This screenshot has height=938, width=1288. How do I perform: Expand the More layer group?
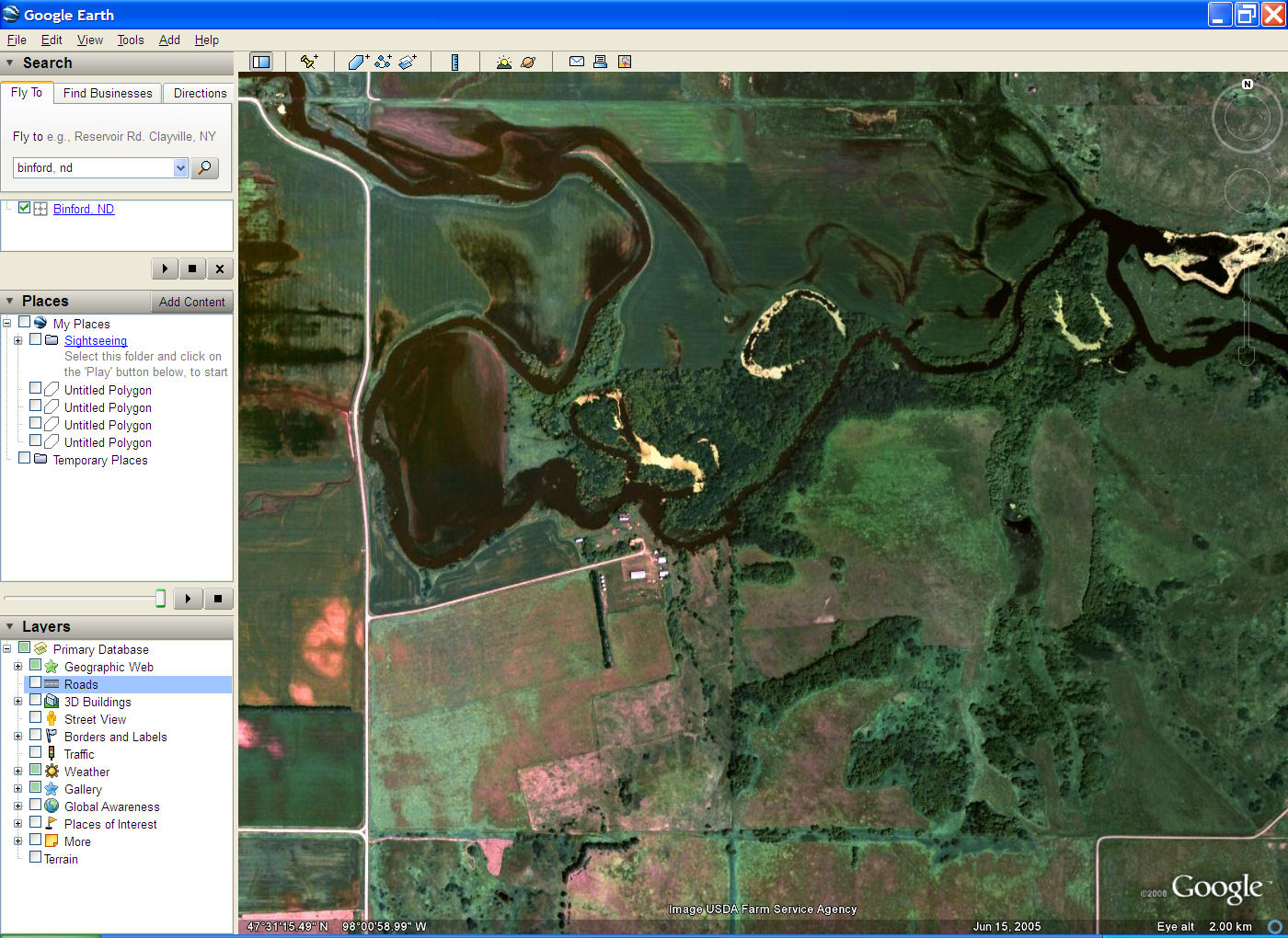coord(17,841)
